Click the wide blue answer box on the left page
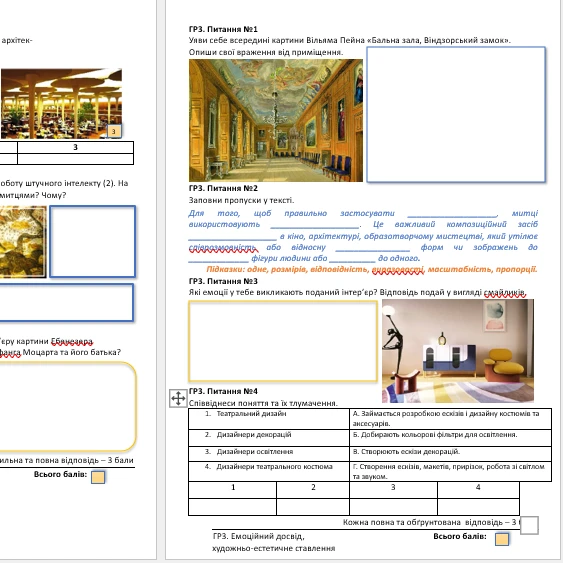This screenshot has height=563, width=563. click(x=67, y=302)
